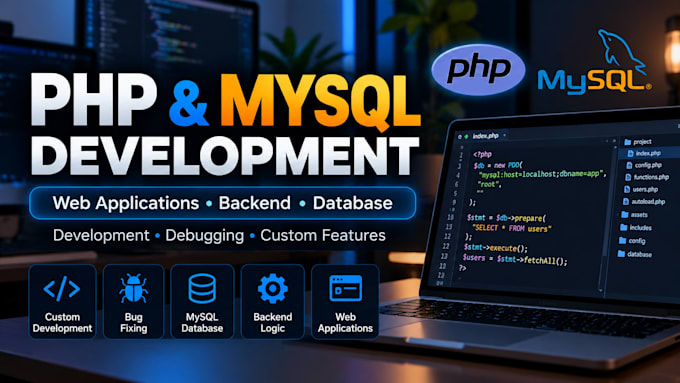This screenshot has width=680, height=383.
Task: Expand the config folder
Action: pyautogui.click(x=632, y=241)
